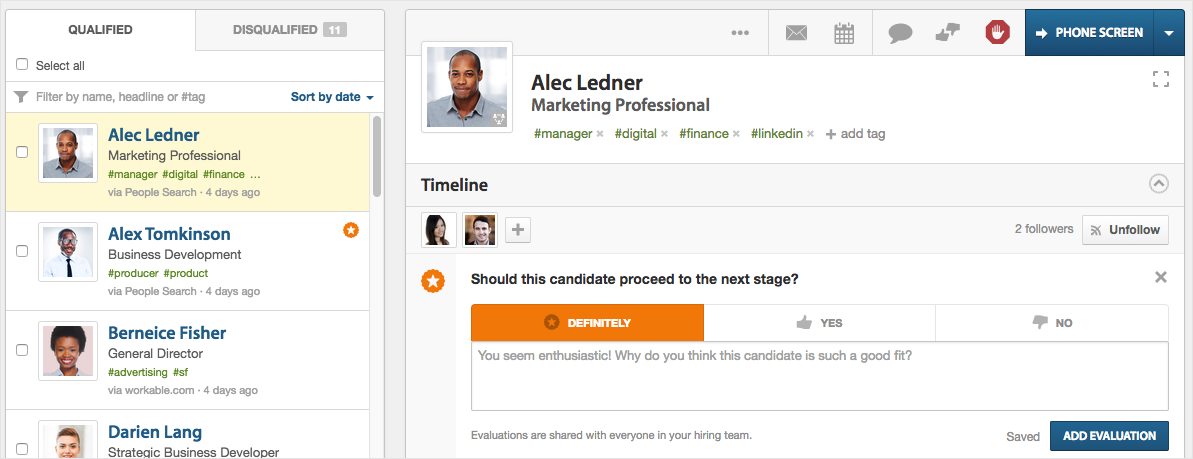1193x459 pixels.
Task: Tick the Select all checkbox
Action: pyautogui.click(x=22, y=65)
